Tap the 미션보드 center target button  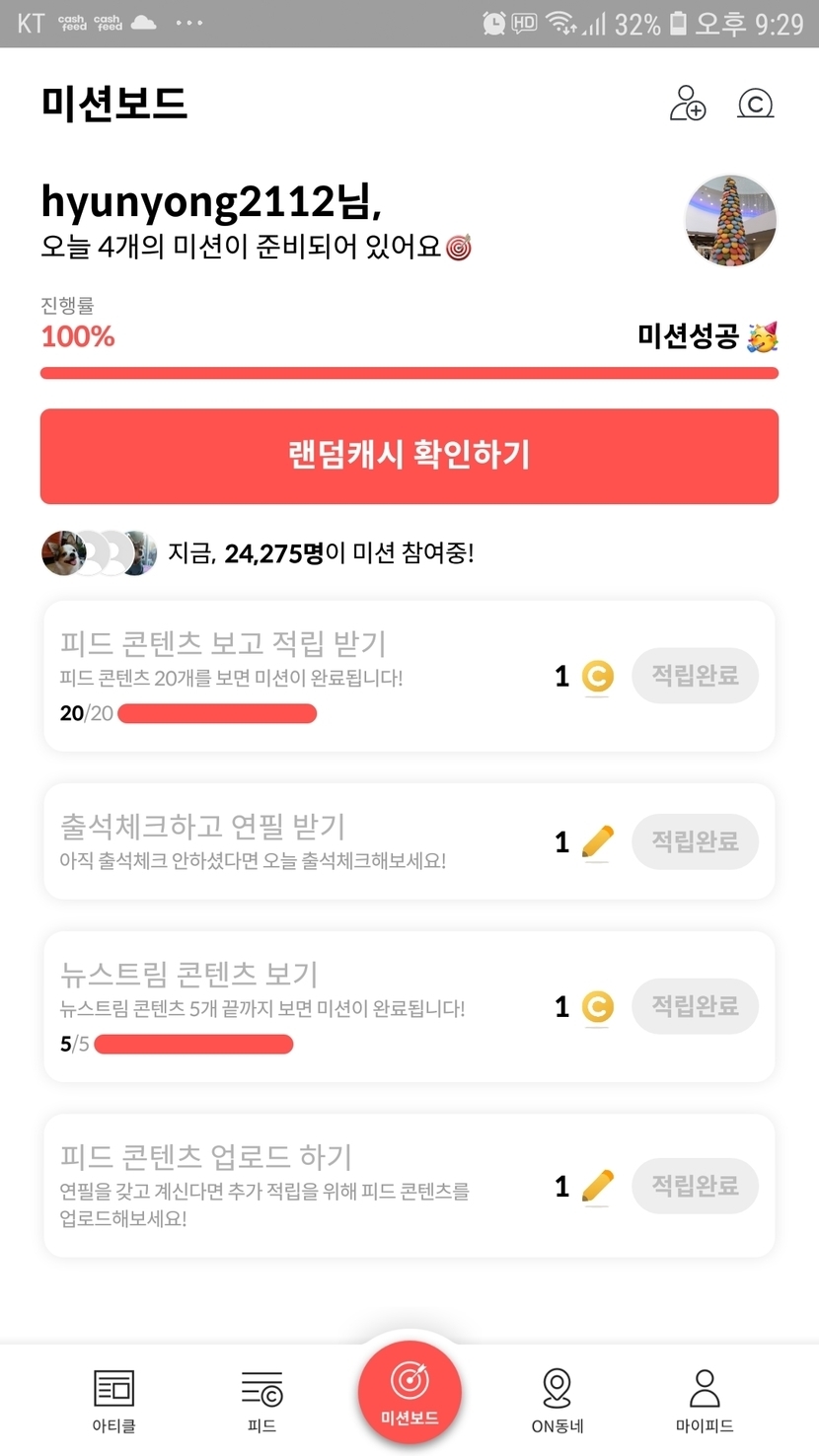click(x=409, y=1393)
